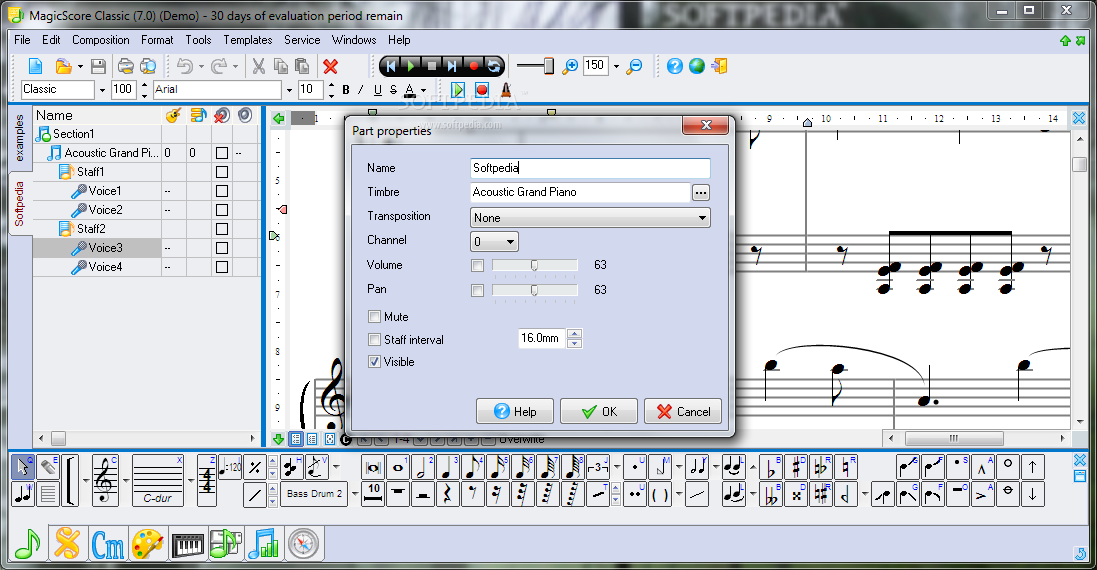Open print preview
1097x570 pixels.
tap(148, 66)
